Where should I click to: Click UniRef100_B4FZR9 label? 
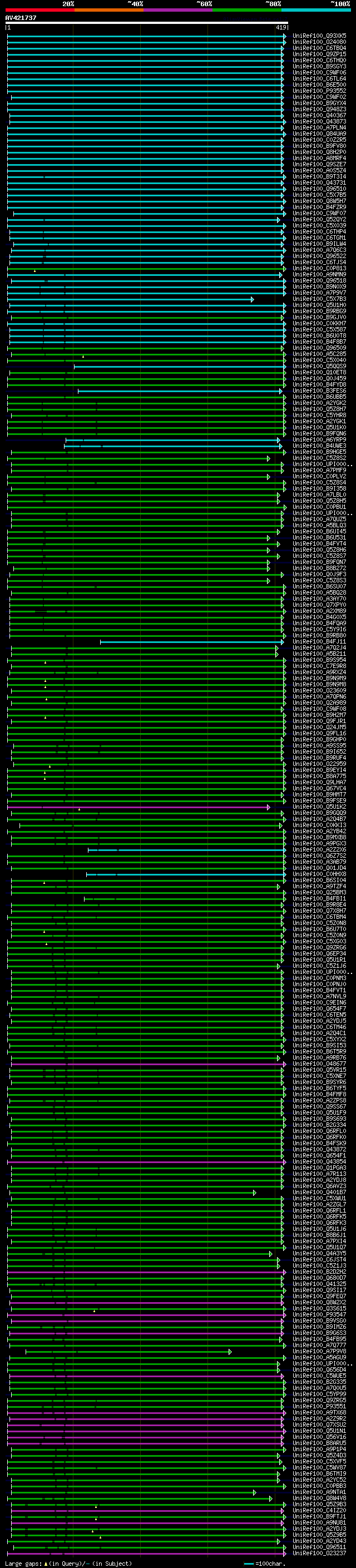point(319,207)
